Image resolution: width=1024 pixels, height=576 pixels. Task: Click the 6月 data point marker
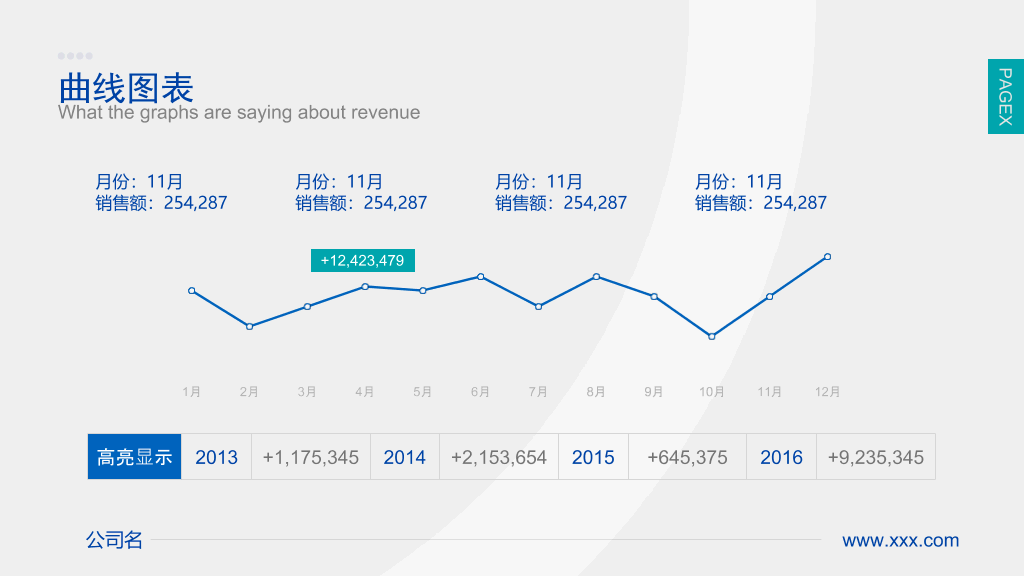coord(481,277)
